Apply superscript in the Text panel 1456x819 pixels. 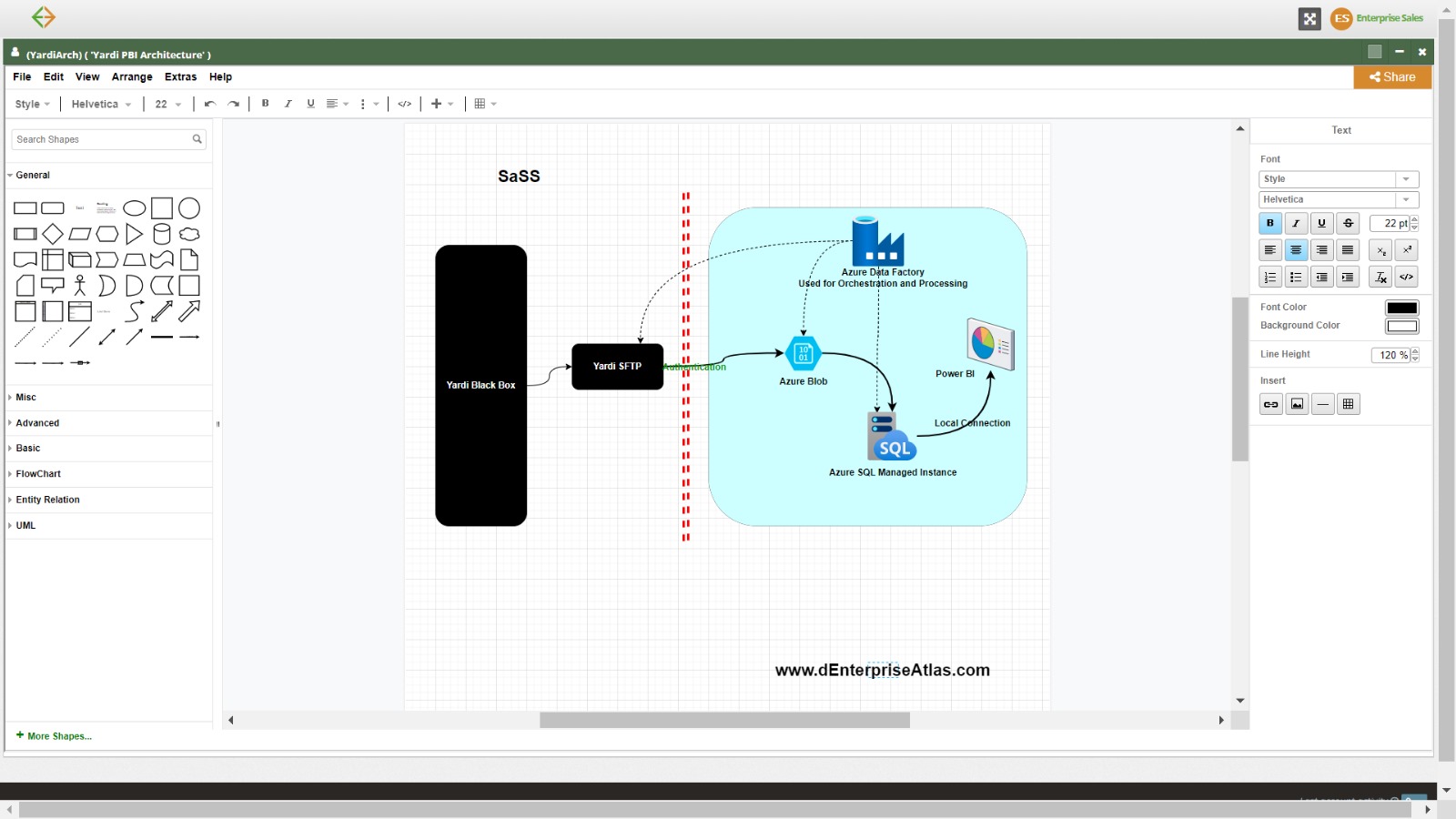[1407, 250]
